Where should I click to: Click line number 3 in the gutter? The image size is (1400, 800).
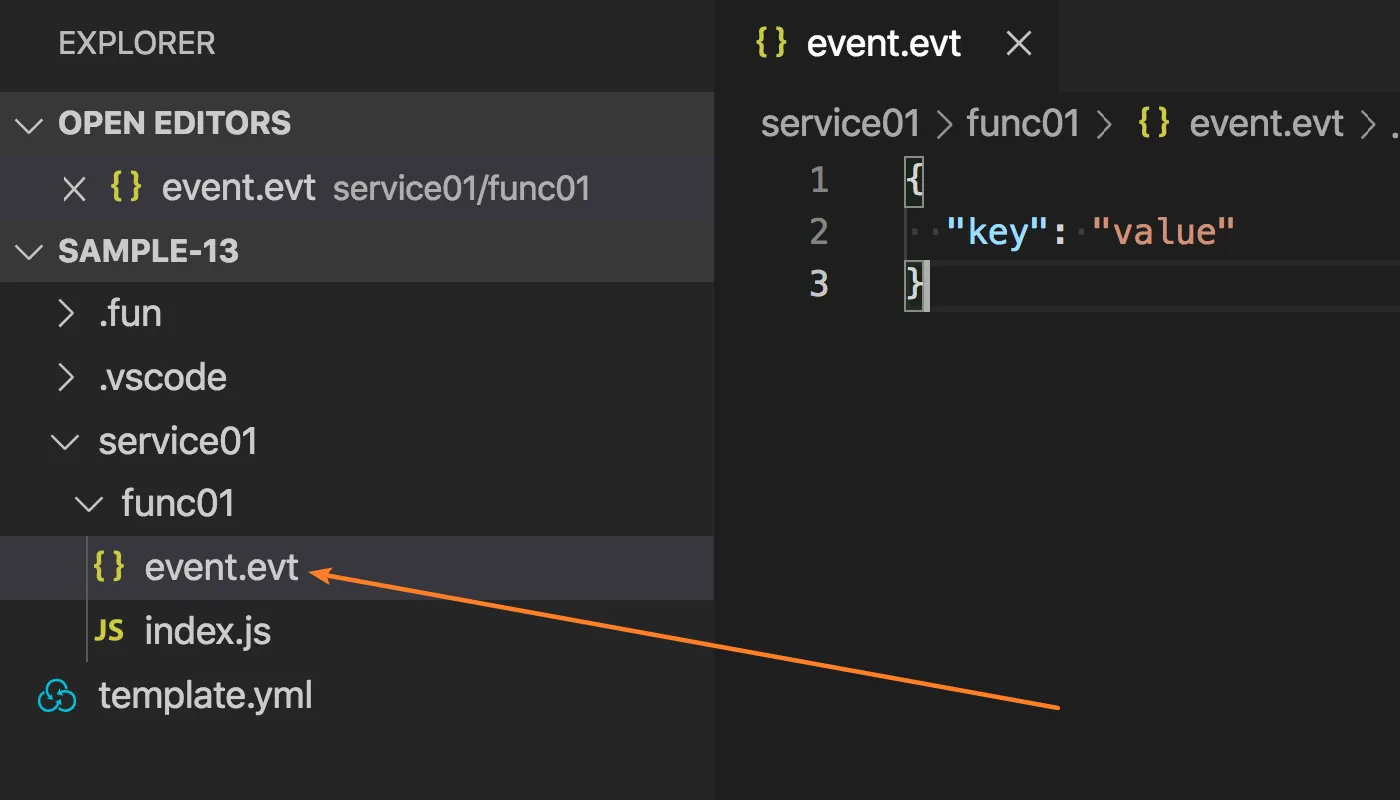point(820,284)
